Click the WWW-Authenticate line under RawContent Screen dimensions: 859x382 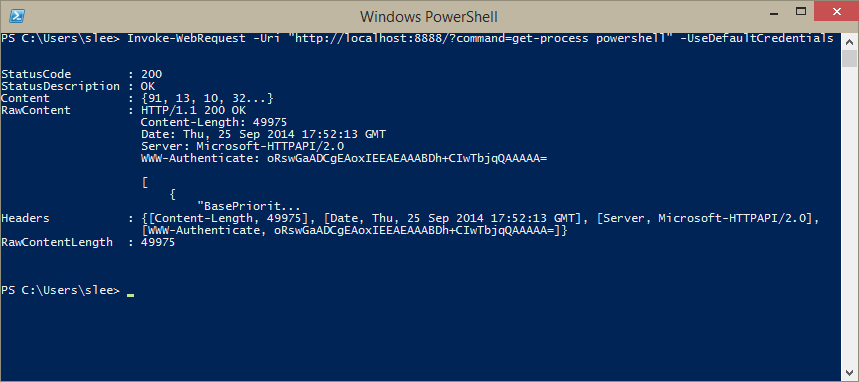pos(344,158)
